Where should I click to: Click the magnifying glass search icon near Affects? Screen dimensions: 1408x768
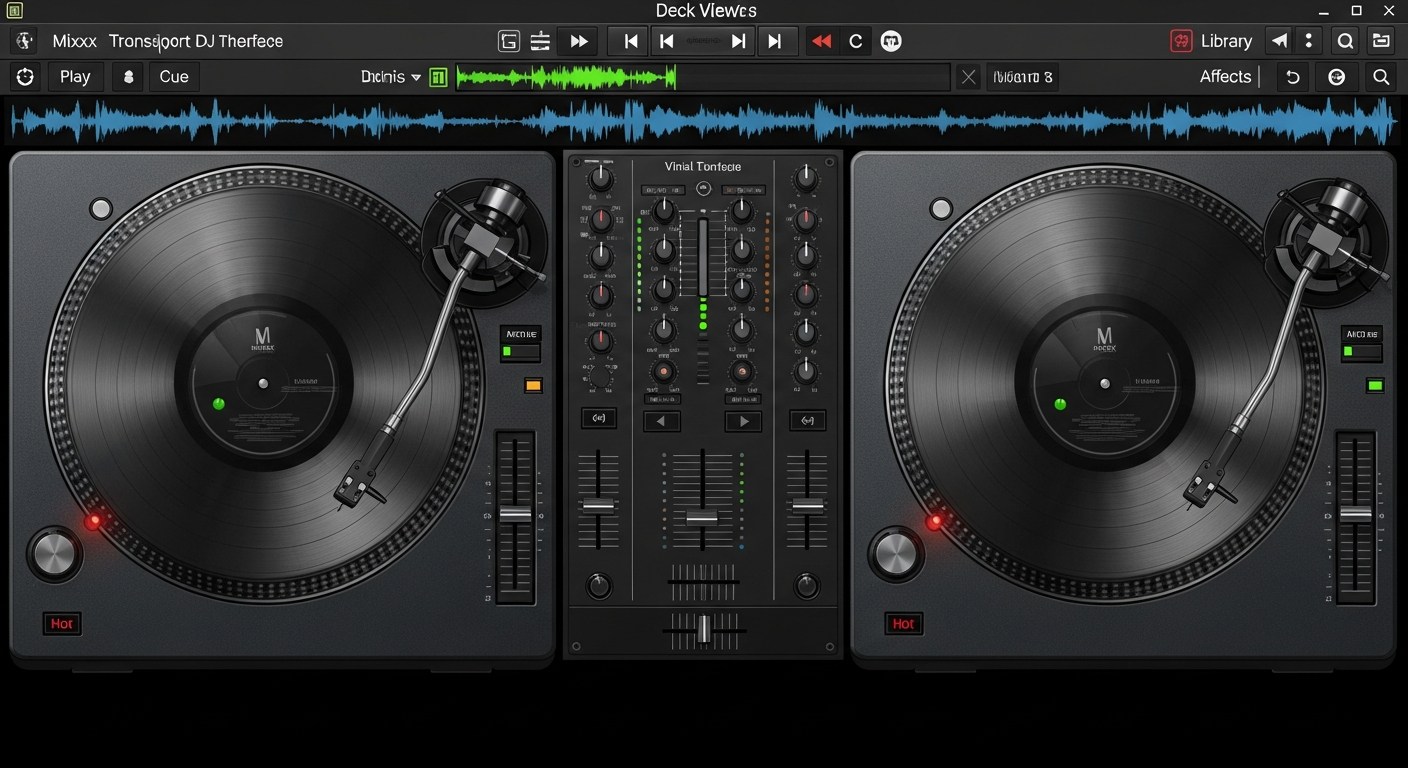coord(1381,76)
